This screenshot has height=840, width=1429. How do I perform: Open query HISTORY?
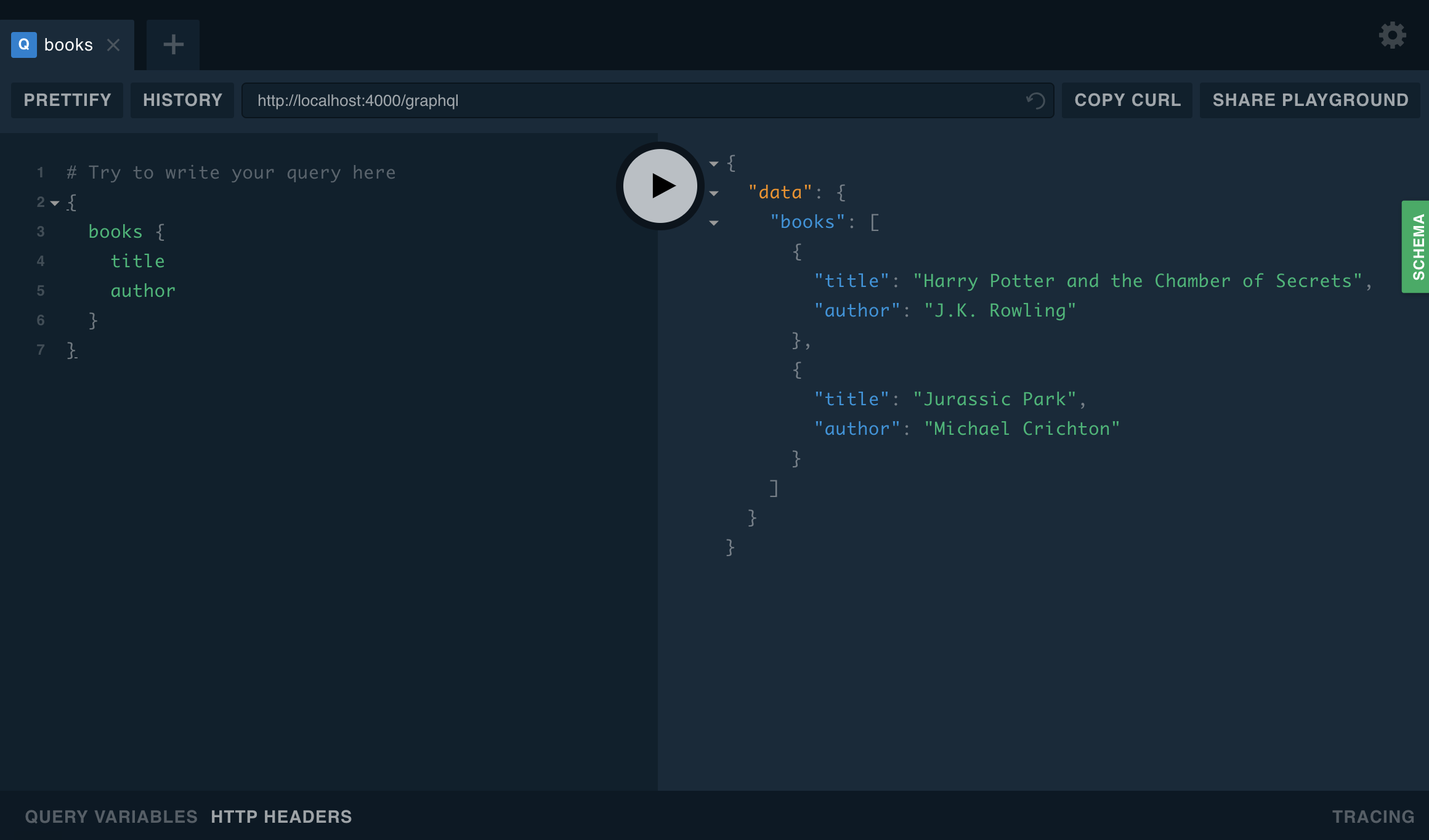coord(182,100)
